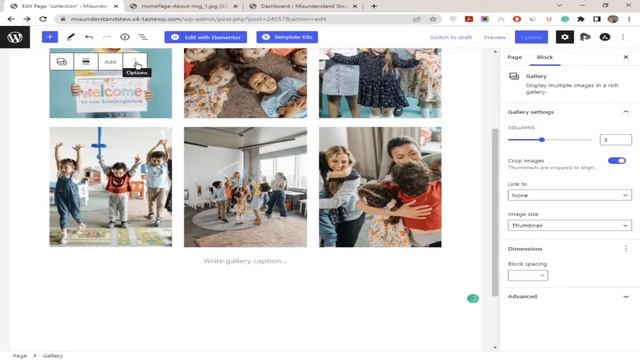This screenshot has width=640, height=360.
Task: Close the settings sidebar
Action: [x=626, y=57]
